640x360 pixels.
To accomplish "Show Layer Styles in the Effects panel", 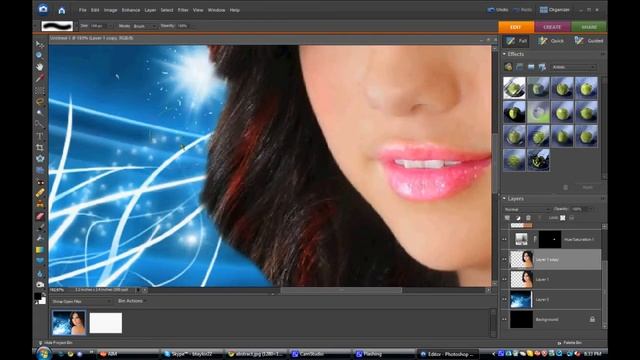I will 520,67.
